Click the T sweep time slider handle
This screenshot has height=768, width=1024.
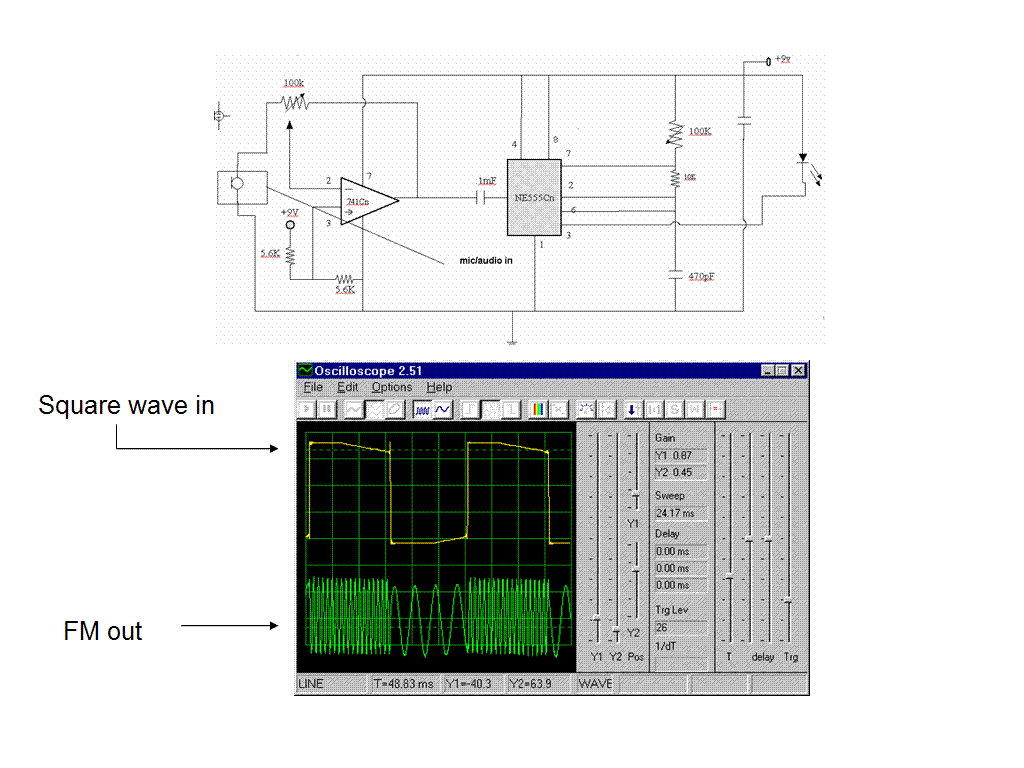(x=729, y=577)
